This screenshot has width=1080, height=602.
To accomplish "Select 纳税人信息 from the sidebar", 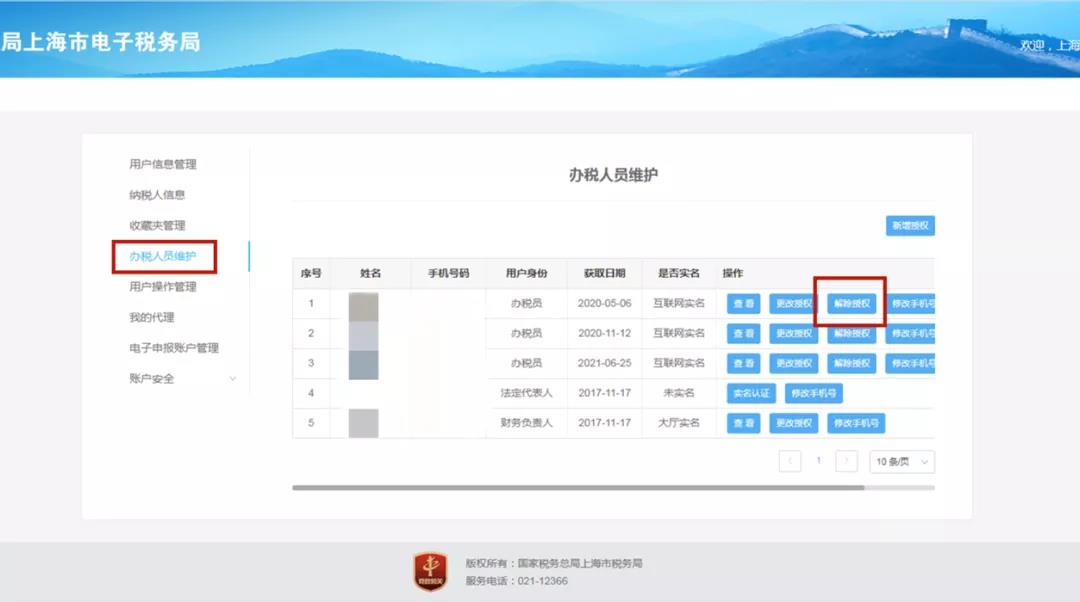I will coord(159,194).
